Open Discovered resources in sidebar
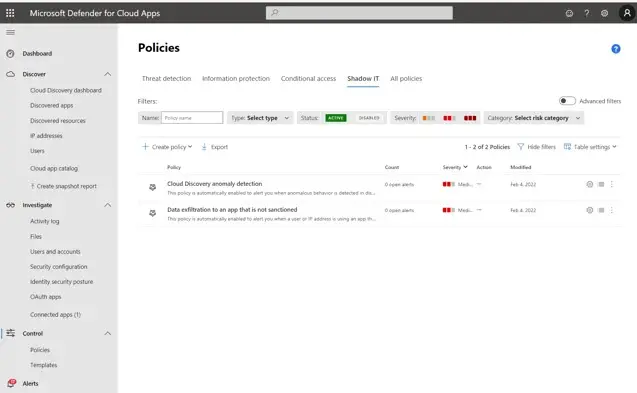This screenshot has height=393, width=637. click(58, 121)
